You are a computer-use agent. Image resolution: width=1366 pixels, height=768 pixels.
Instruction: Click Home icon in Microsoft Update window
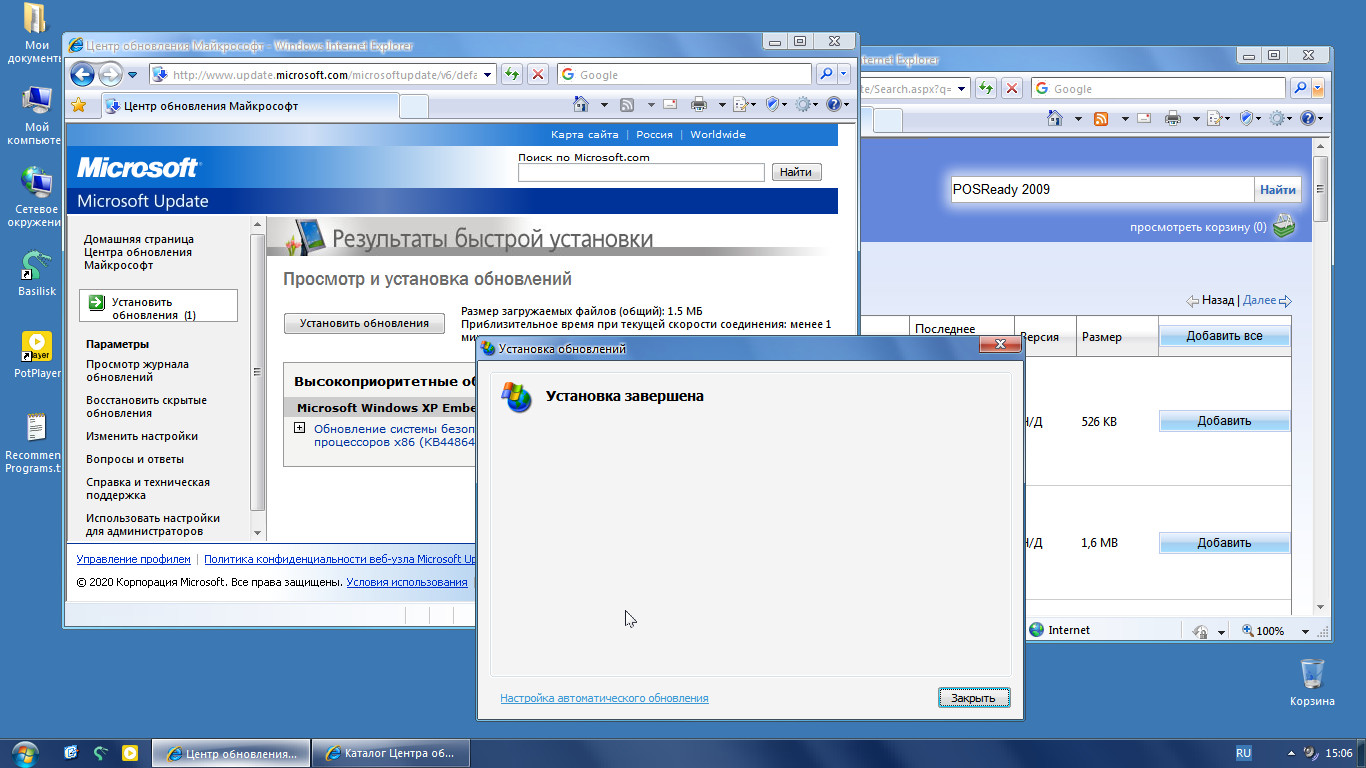click(581, 104)
